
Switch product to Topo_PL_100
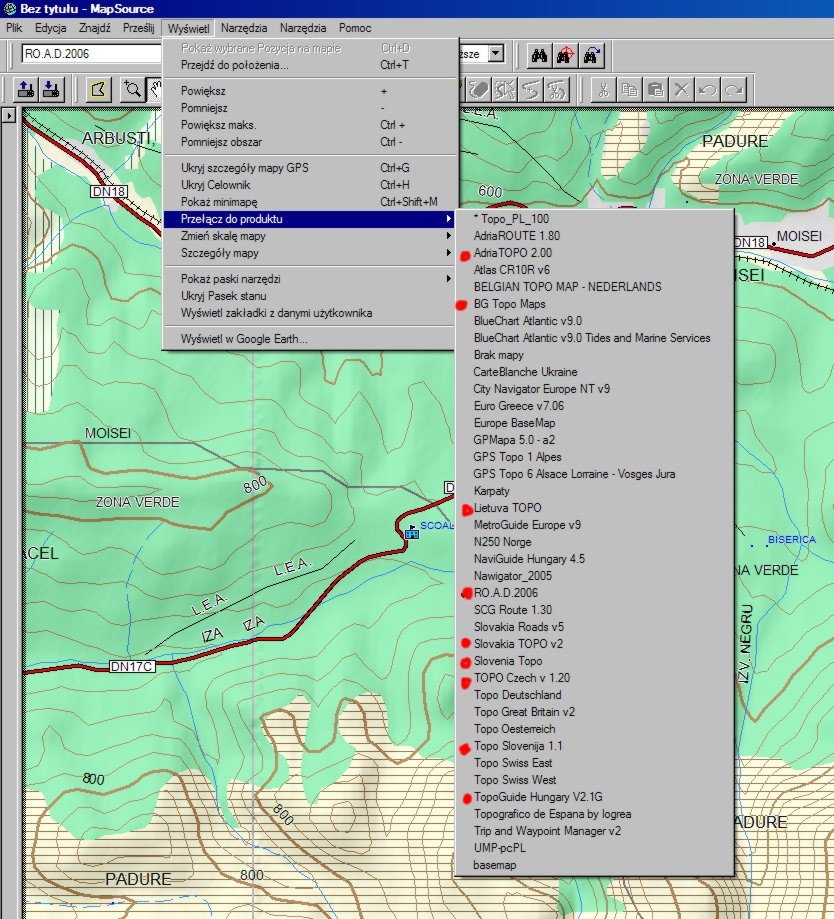click(x=594, y=219)
